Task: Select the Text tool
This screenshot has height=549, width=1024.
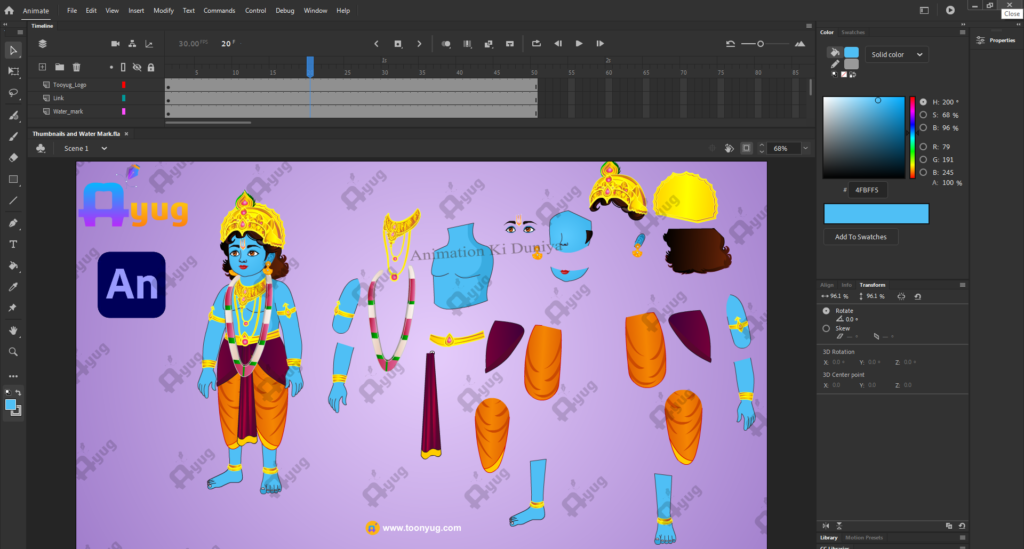Action: pos(13,244)
